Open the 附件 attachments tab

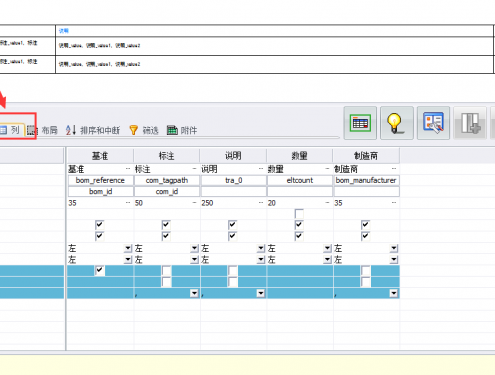coord(182,130)
